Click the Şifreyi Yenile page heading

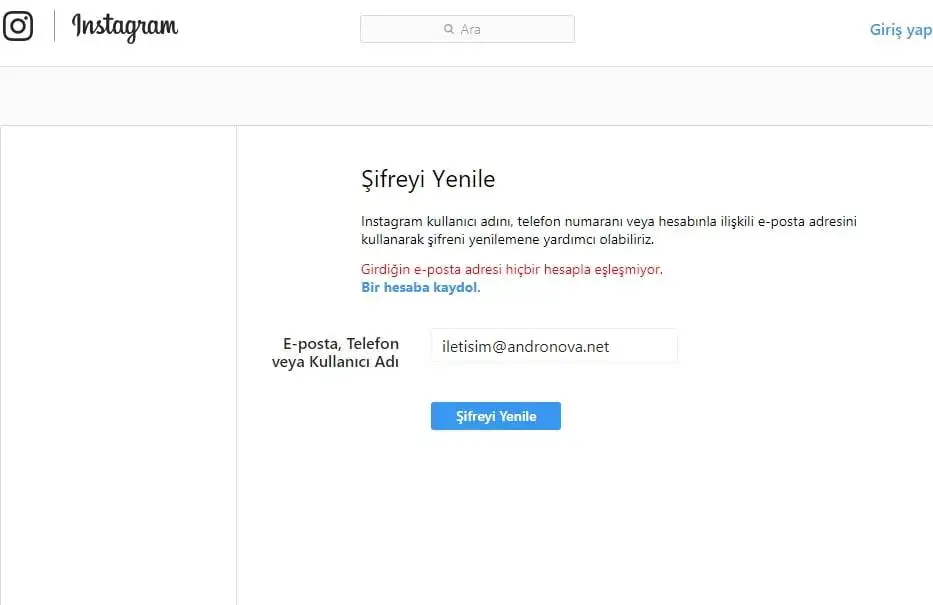[x=428, y=179]
